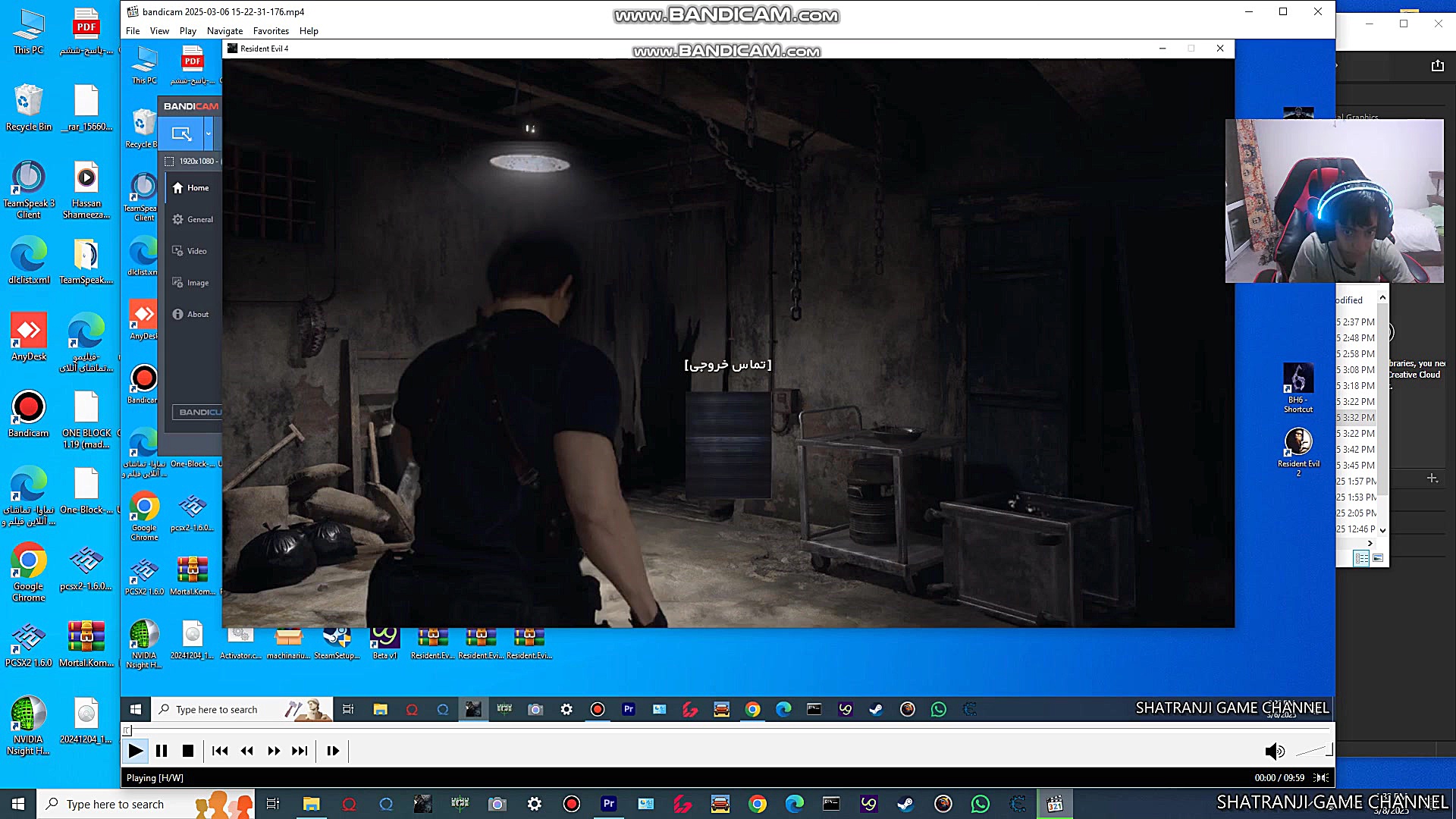Open File Explorer from the taskbar
The width and height of the screenshot is (1456, 819).
[311, 804]
